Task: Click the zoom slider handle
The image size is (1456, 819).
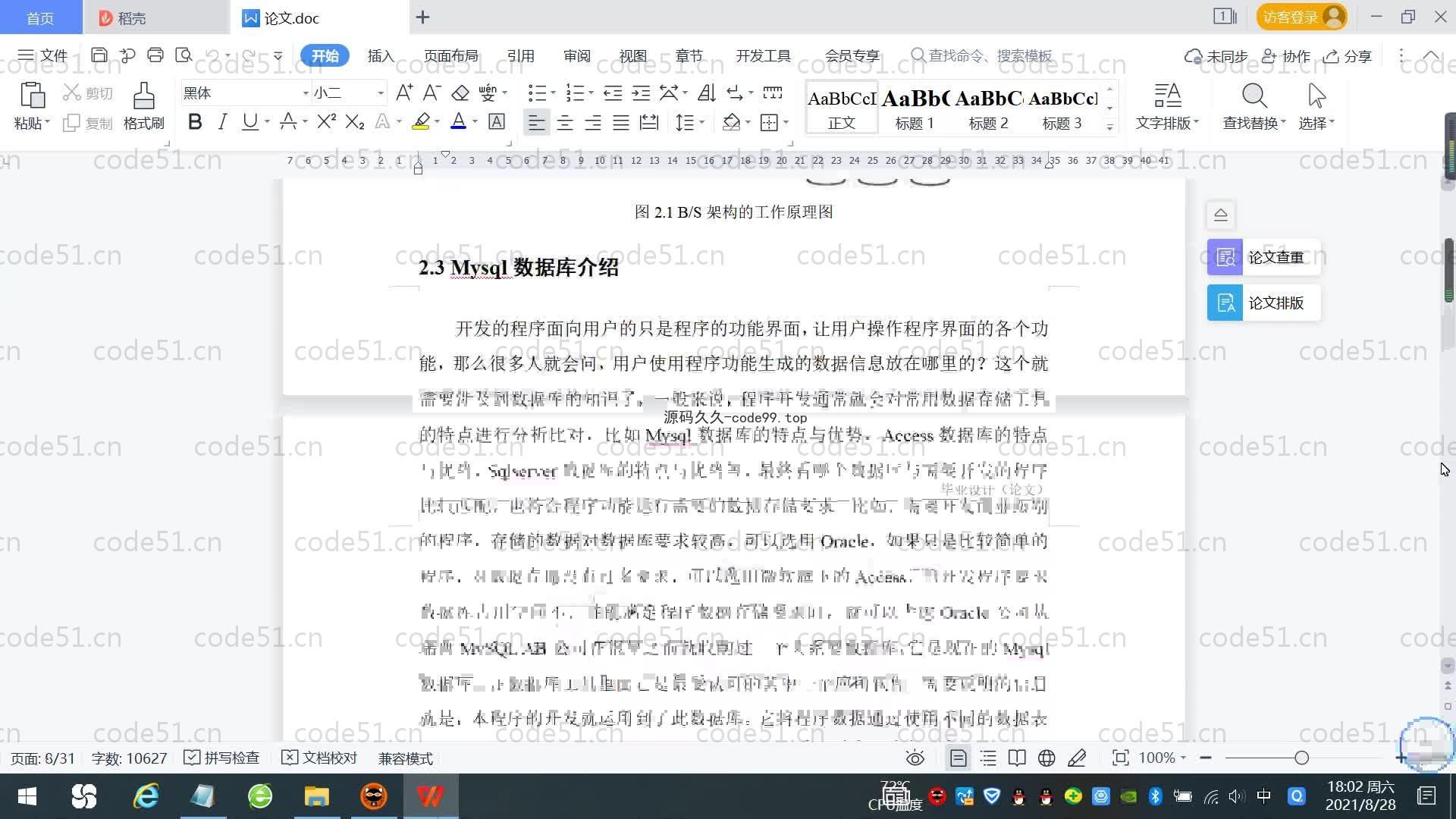Action: [x=1301, y=758]
